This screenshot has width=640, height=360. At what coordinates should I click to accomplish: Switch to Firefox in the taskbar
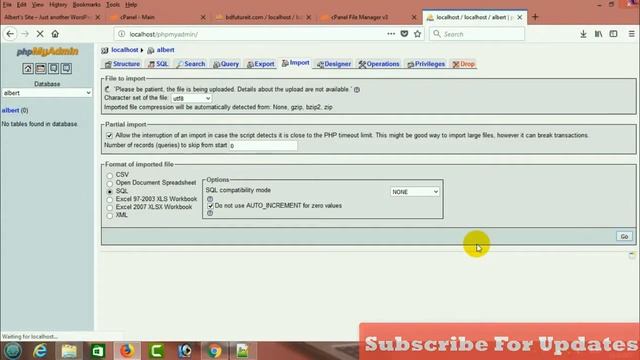127,351
